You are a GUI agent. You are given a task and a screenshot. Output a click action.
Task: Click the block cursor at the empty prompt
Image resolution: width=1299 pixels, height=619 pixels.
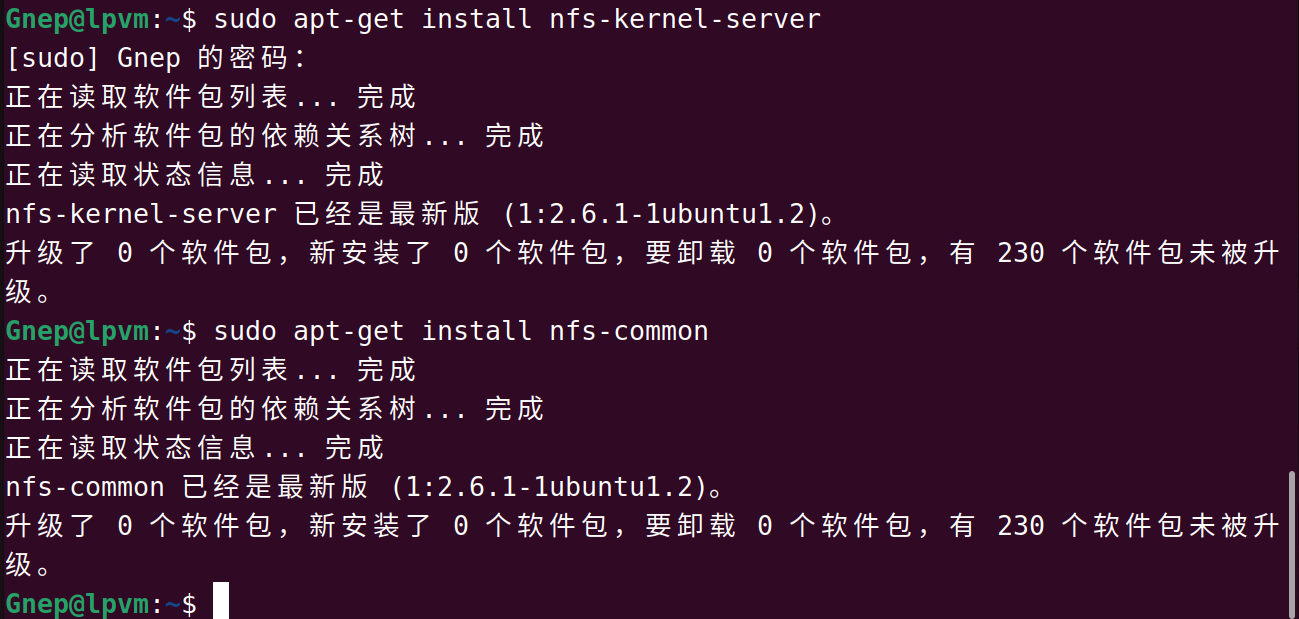[221, 602]
